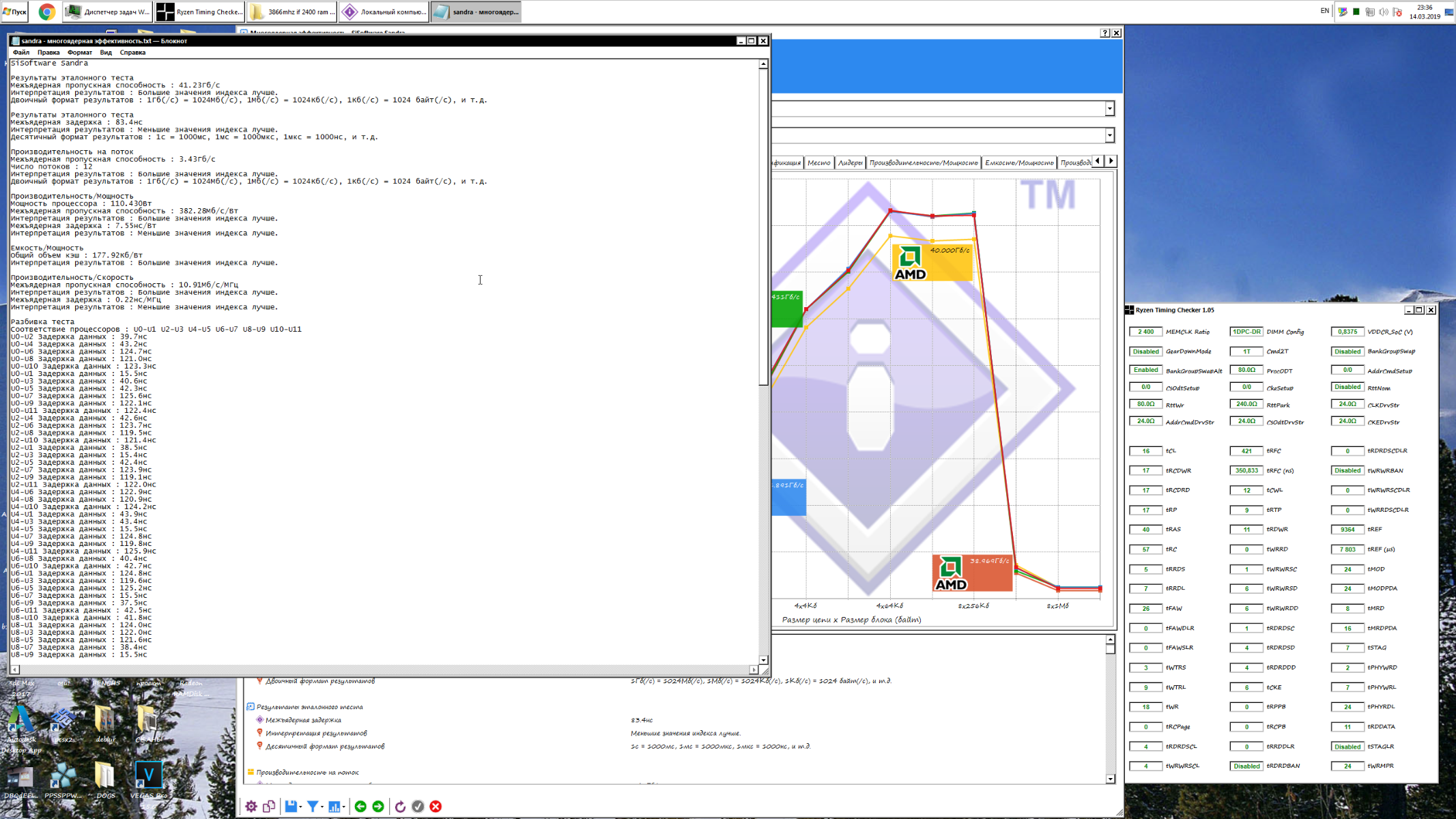
Task: Click the tab strip's right scroll arrow
Action: pos(1111,161)
